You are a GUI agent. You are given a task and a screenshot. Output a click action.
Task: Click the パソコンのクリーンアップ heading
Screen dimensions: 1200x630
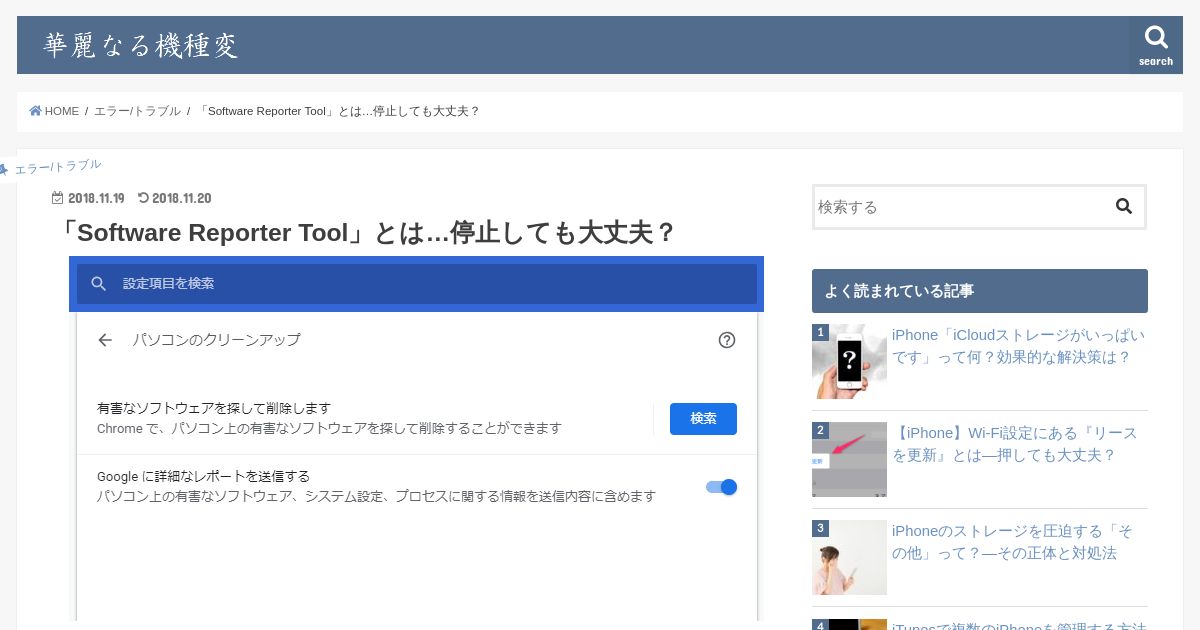pos(216,340)
